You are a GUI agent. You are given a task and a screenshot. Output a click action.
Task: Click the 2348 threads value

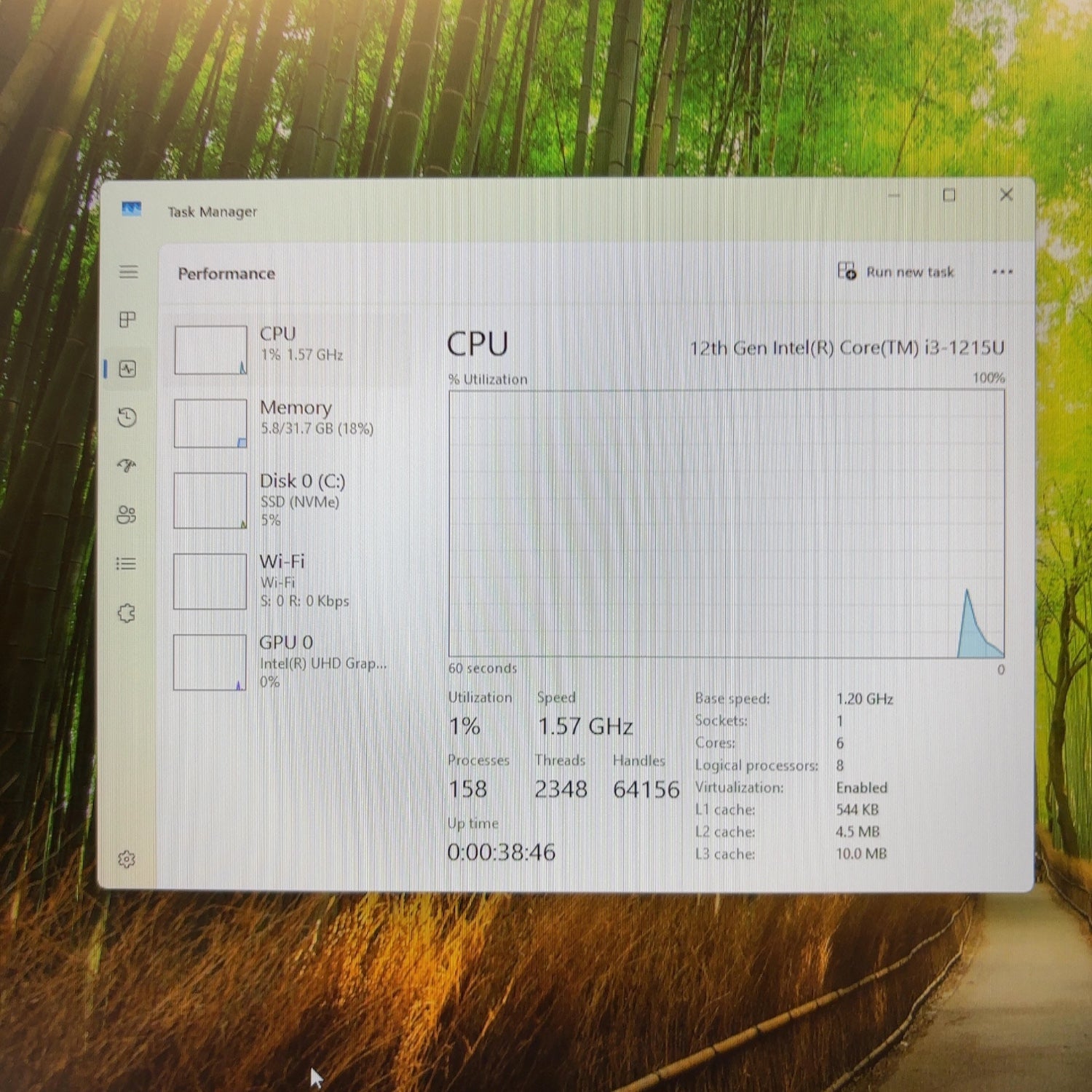coord(561,788)
